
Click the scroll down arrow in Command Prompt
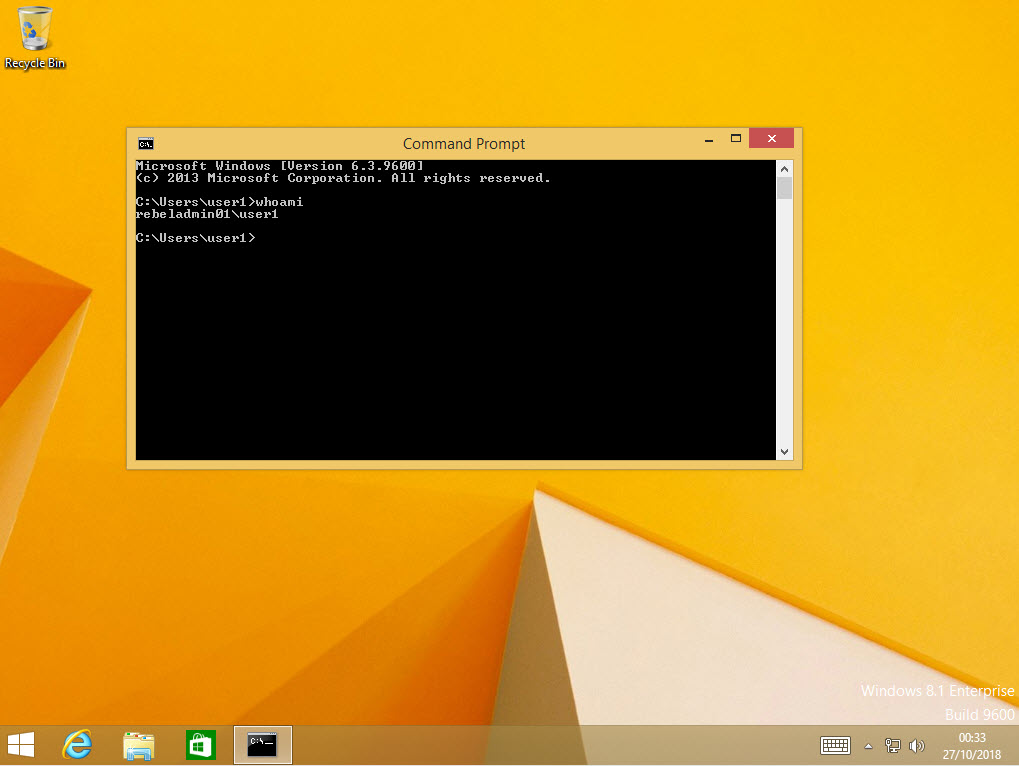click(784, 452)
